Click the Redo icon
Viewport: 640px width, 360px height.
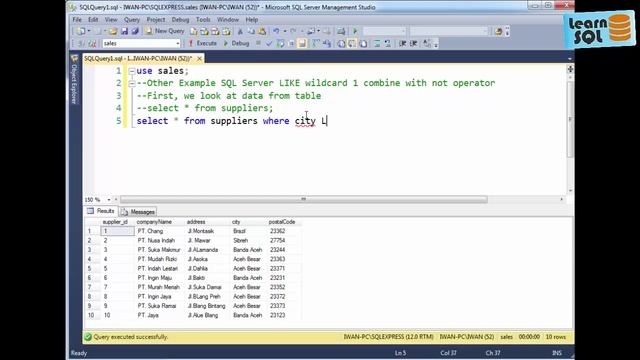[293, 31]
